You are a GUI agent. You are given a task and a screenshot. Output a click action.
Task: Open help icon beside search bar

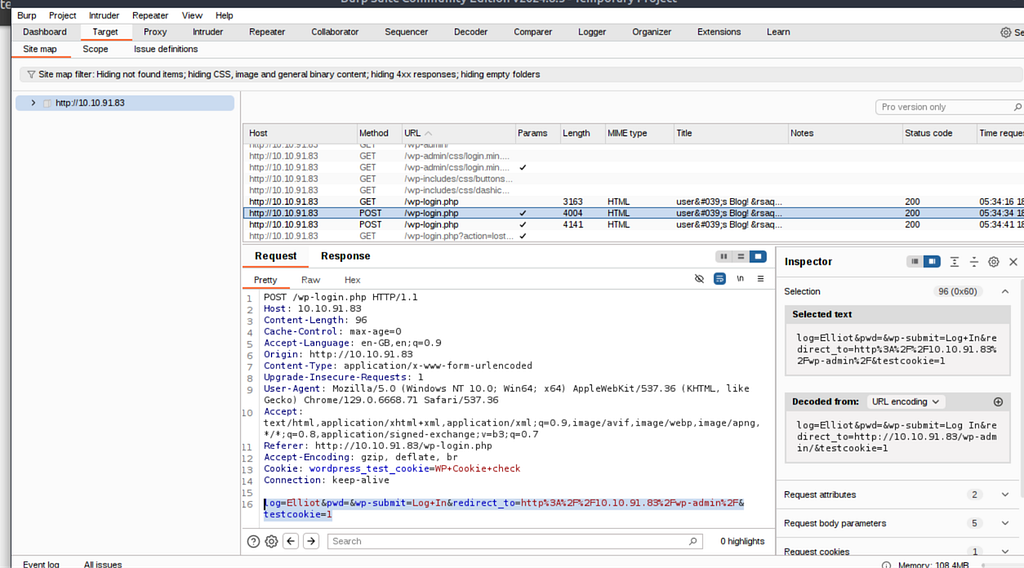[253, 541]
